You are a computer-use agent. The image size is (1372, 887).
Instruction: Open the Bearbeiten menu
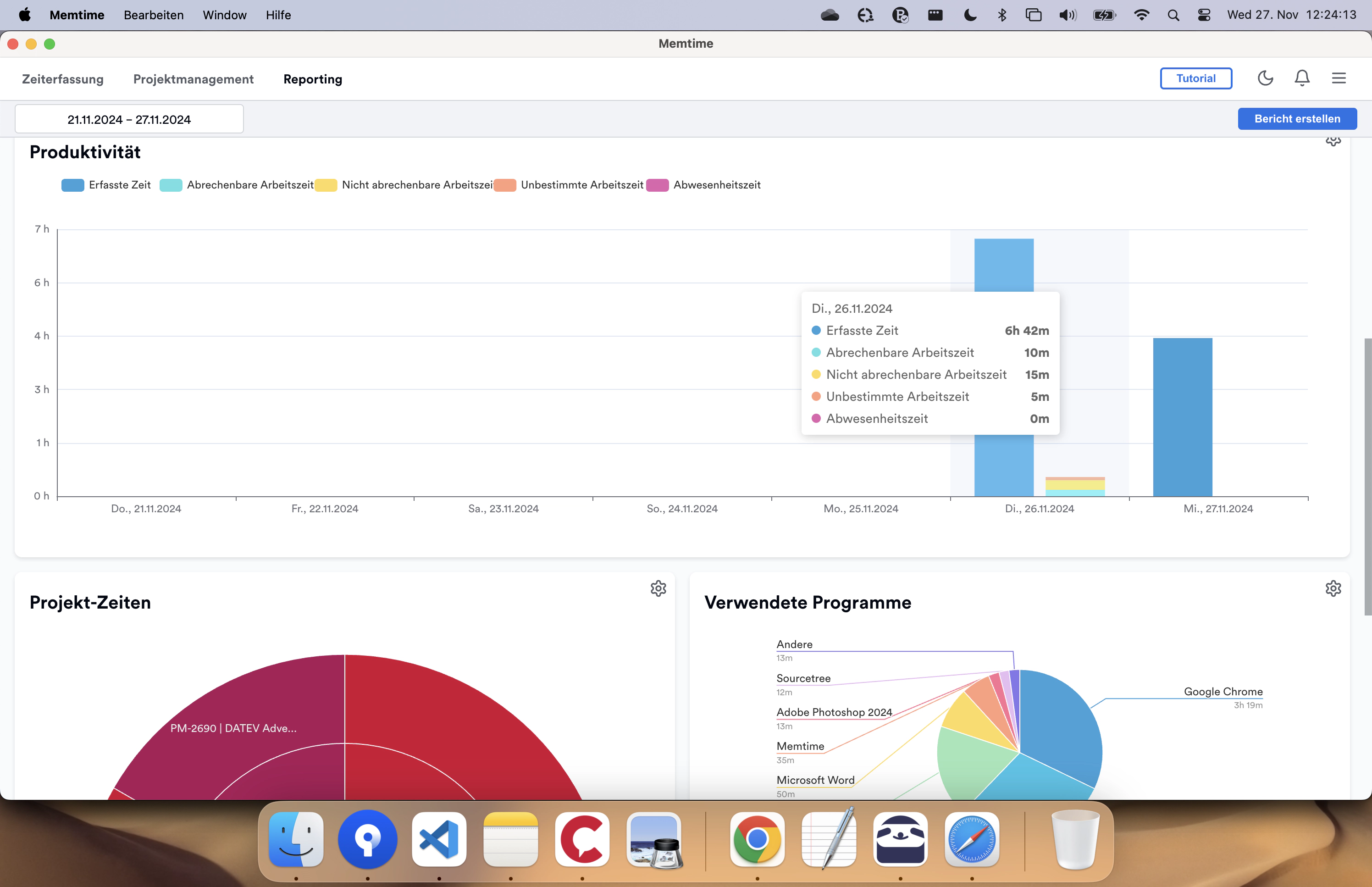pyautogui.click(x=154, y=15)
